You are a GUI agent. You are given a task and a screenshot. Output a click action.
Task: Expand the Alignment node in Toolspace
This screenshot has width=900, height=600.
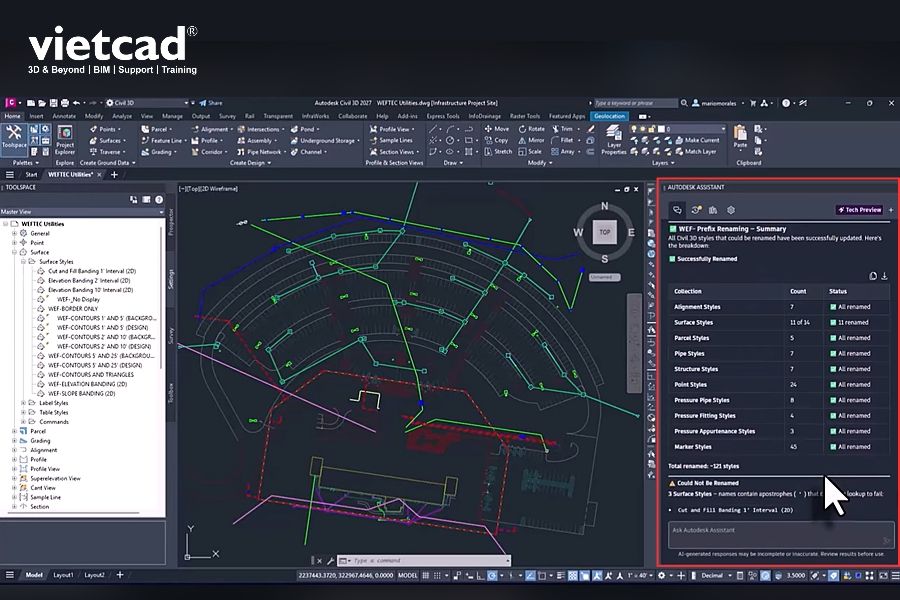(x=14, y=450)
